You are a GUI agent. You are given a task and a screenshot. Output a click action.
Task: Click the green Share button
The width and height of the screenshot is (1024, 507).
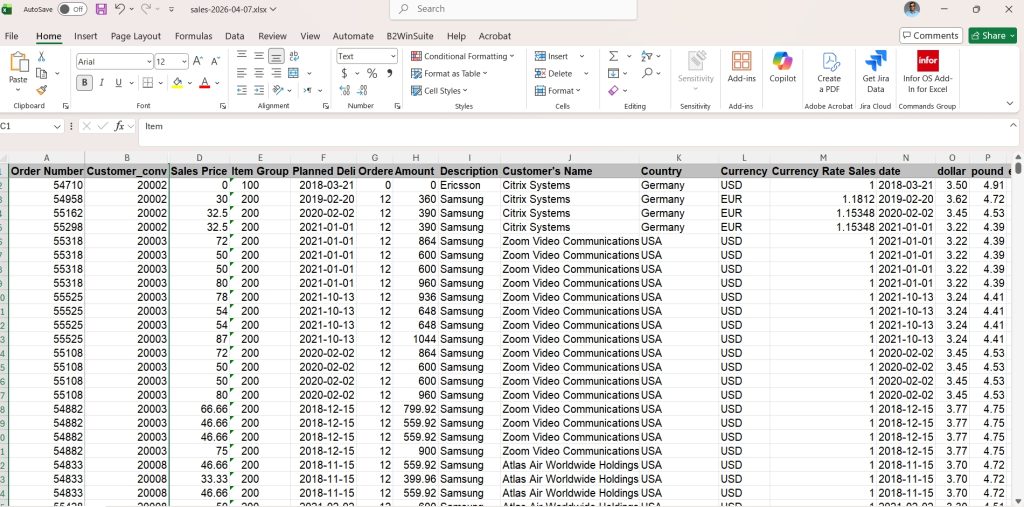992,35
